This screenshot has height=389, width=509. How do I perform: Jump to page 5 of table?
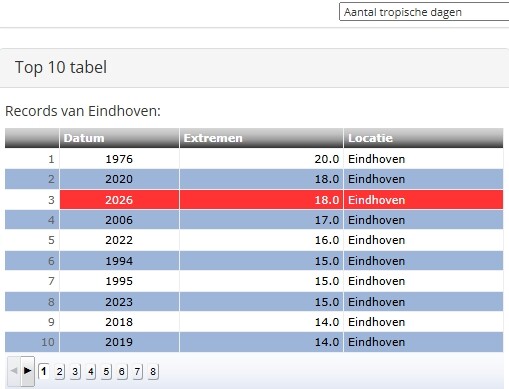pyautogui.click(x=106, y=371)
